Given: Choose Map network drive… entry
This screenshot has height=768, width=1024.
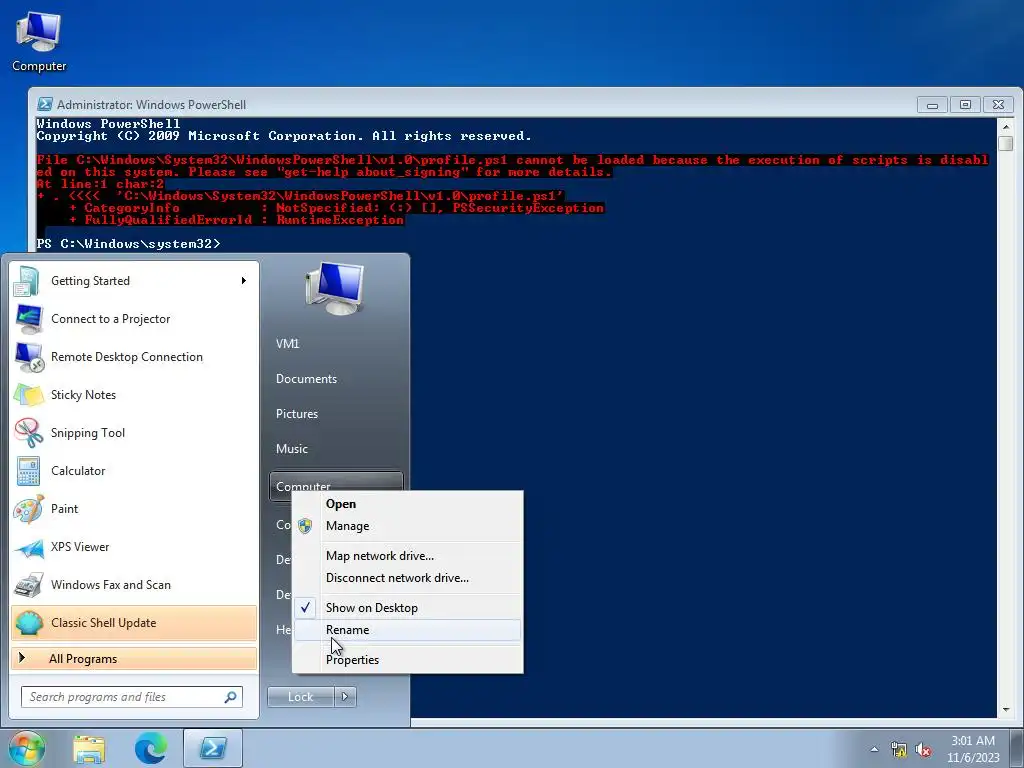Looking at the screenshot, I should (408, 556).
